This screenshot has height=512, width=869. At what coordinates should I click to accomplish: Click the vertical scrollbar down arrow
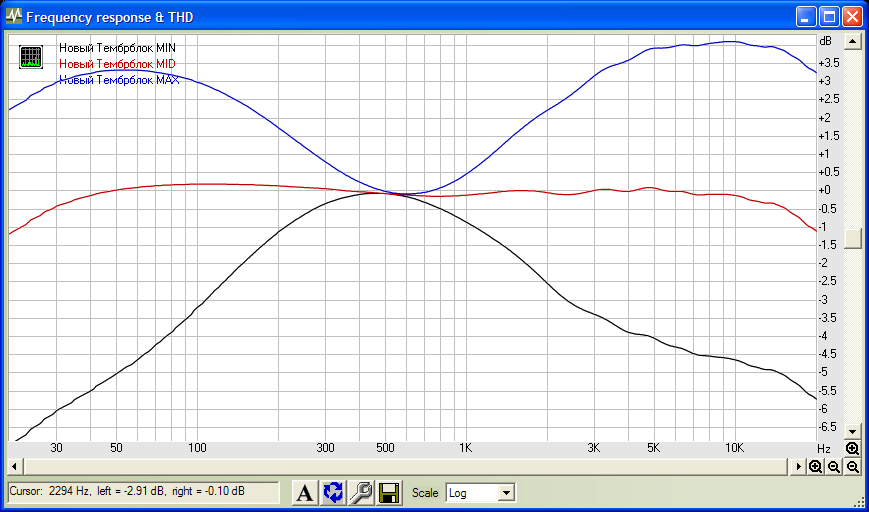[x=852, y=432]
